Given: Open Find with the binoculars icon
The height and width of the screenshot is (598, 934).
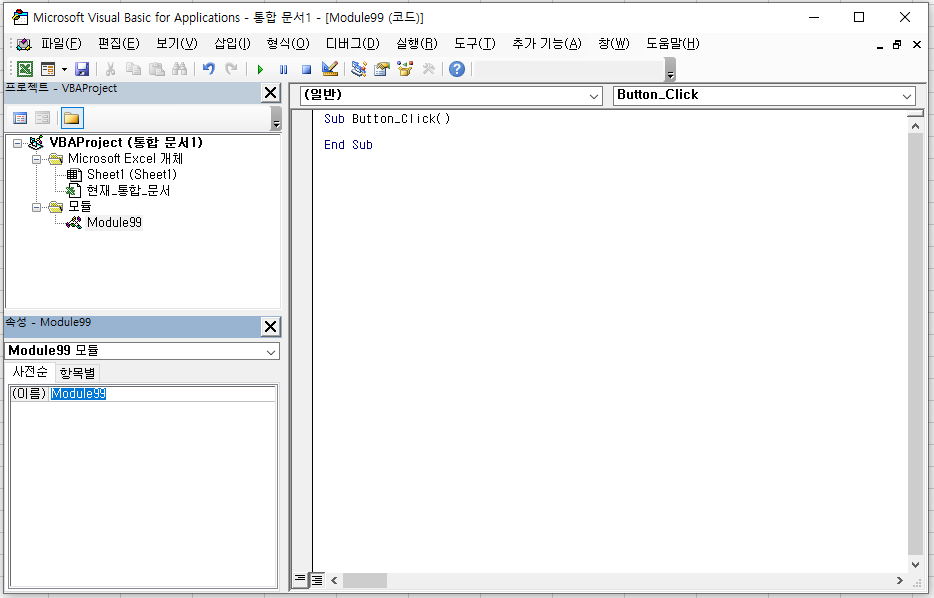Looking at the screenshot, I should pos(179,69).
